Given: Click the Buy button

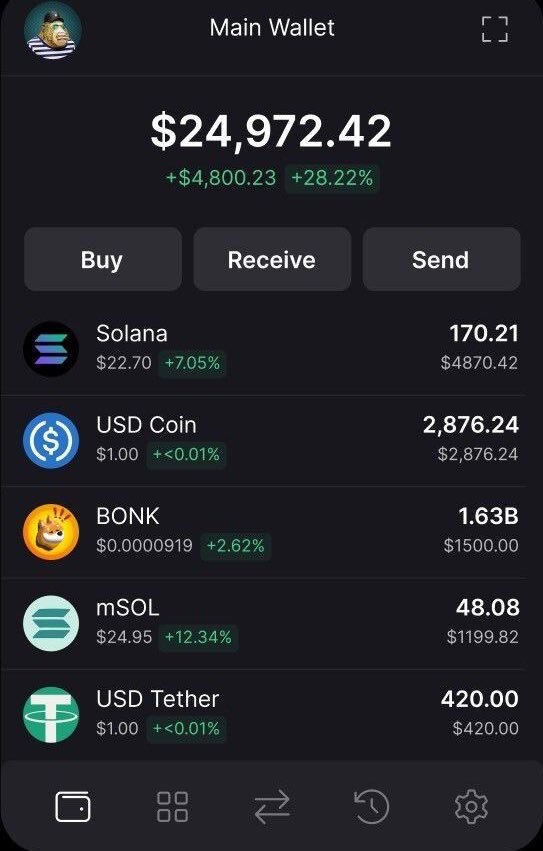Looking at the screenshot, I should [103, 259].
